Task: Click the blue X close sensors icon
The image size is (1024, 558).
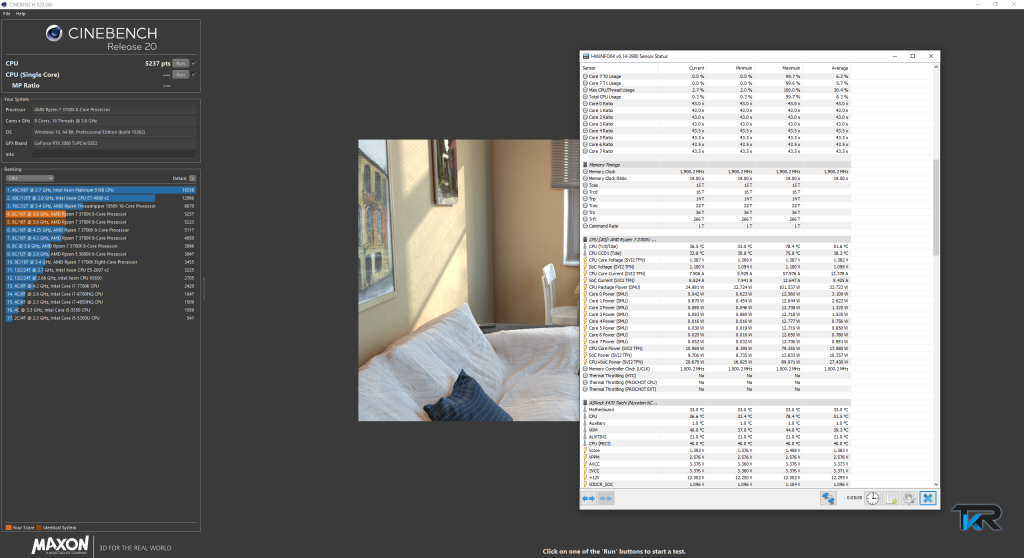Action: point(928,499)
